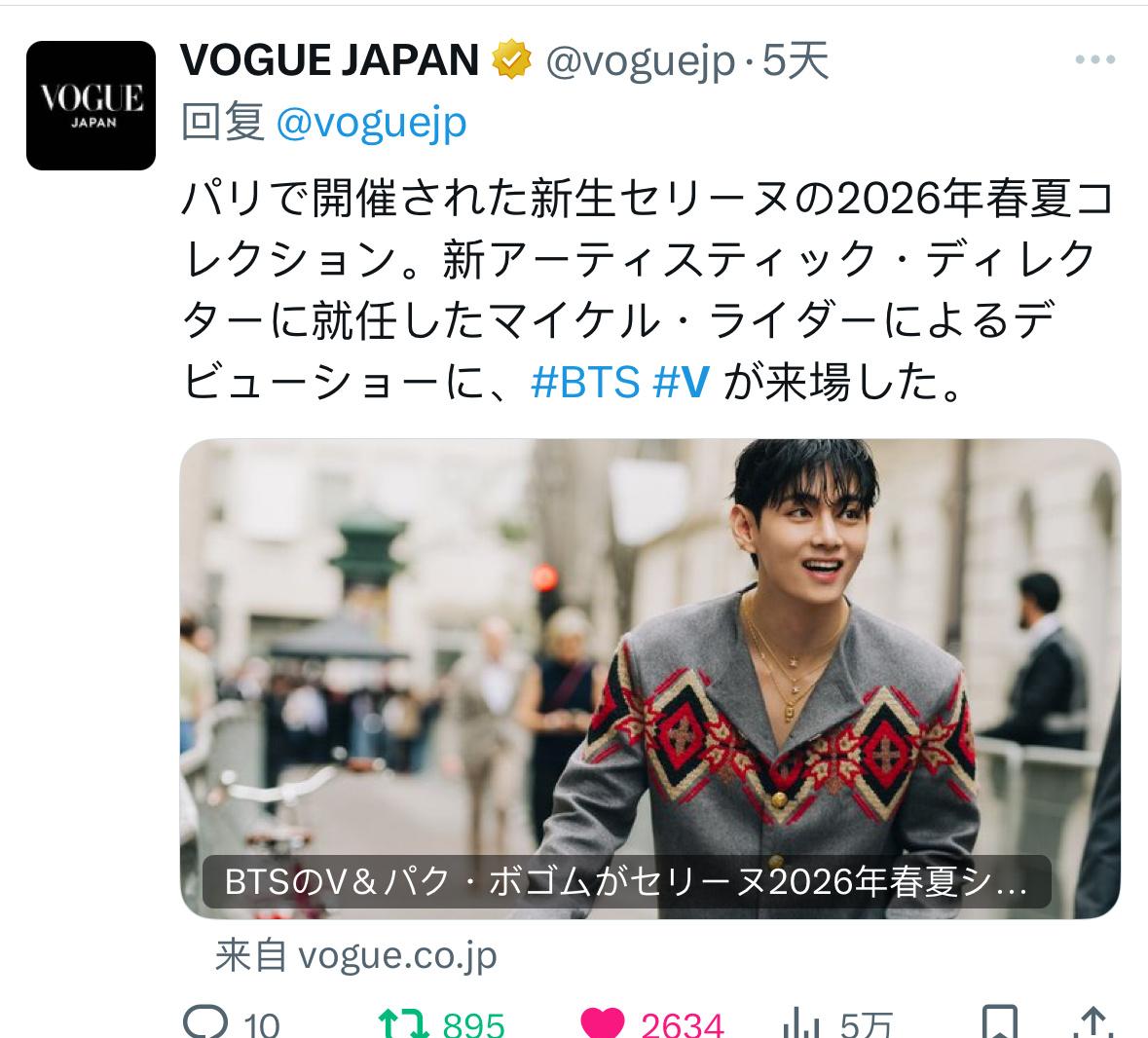
Task: Unlike the tweet via pink heart
Action: tap(602, 1022)
